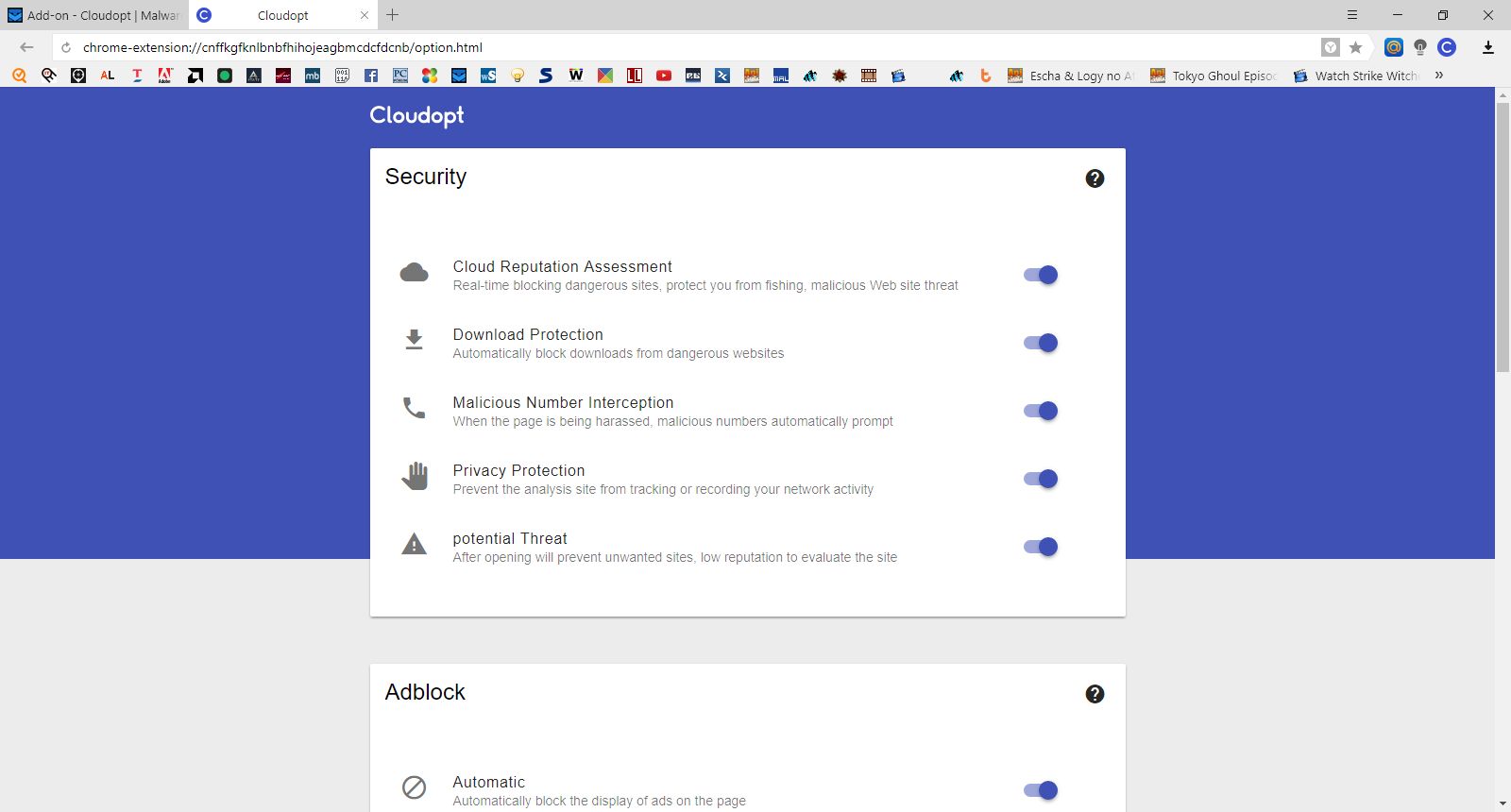Open the Tokyo Ghoul Episode bookmark
This screenshot has width=1511, height=812.
point(1214,76)
